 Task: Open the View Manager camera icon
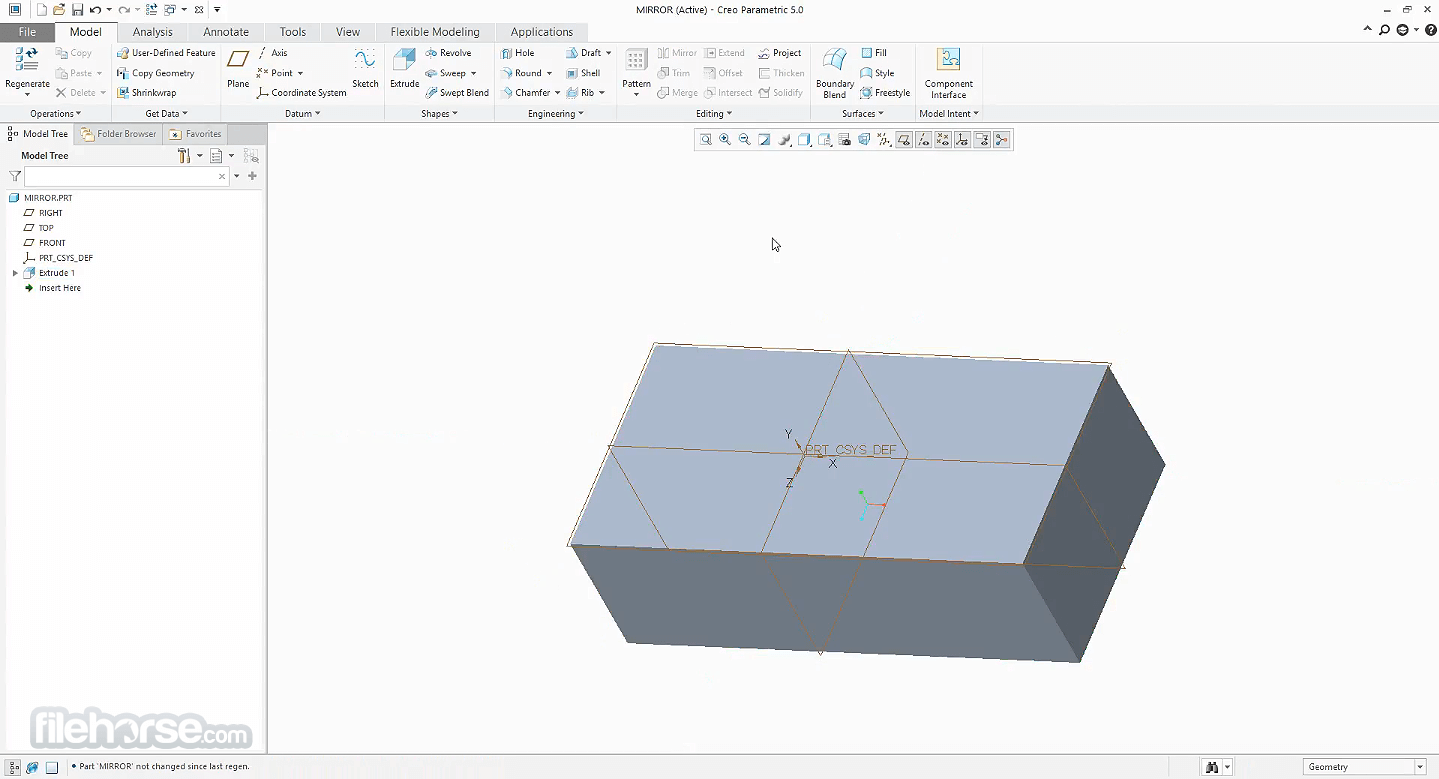click(844, 140)
